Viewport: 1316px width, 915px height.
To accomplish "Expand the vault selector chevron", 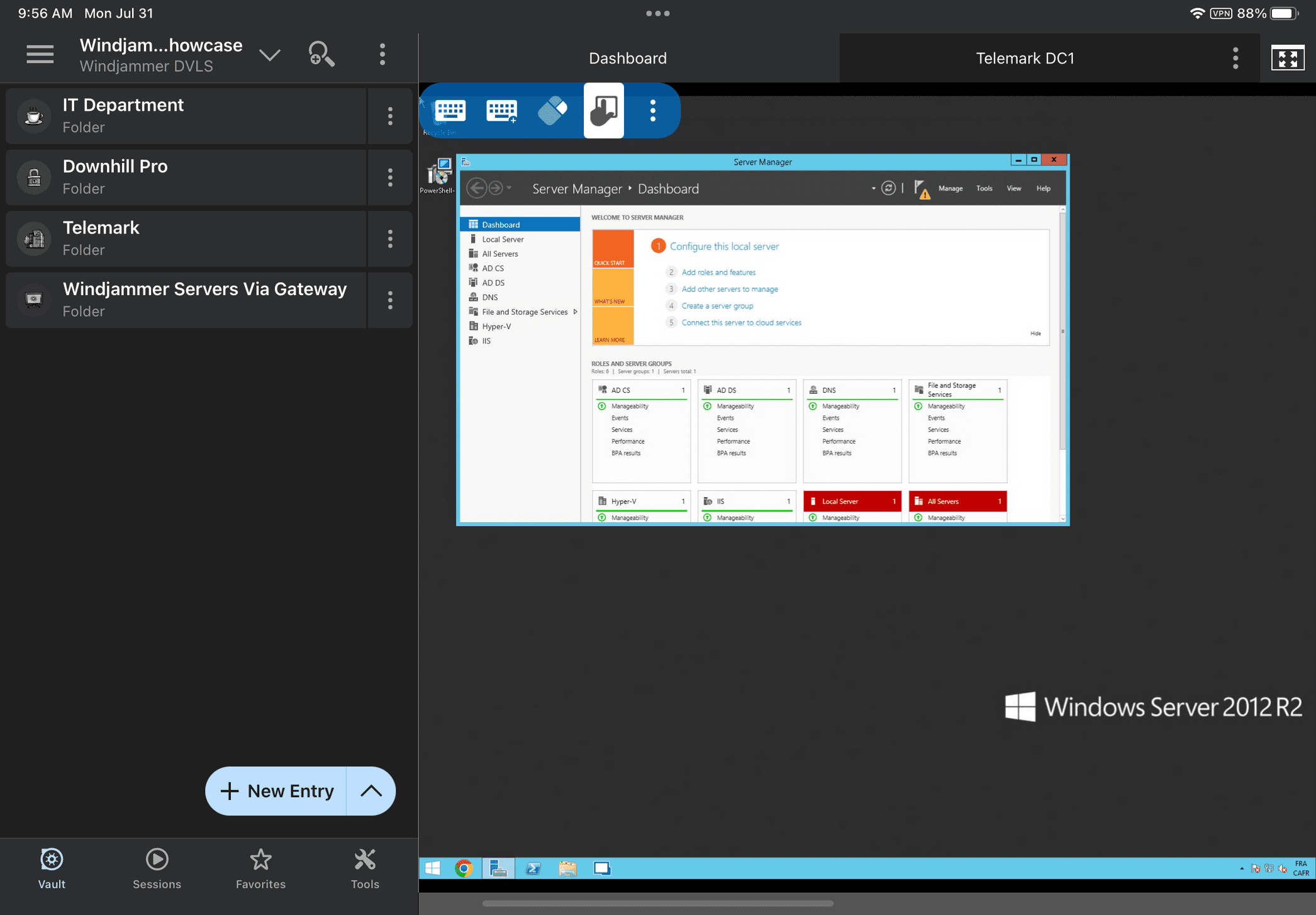I will click(270, 54).
